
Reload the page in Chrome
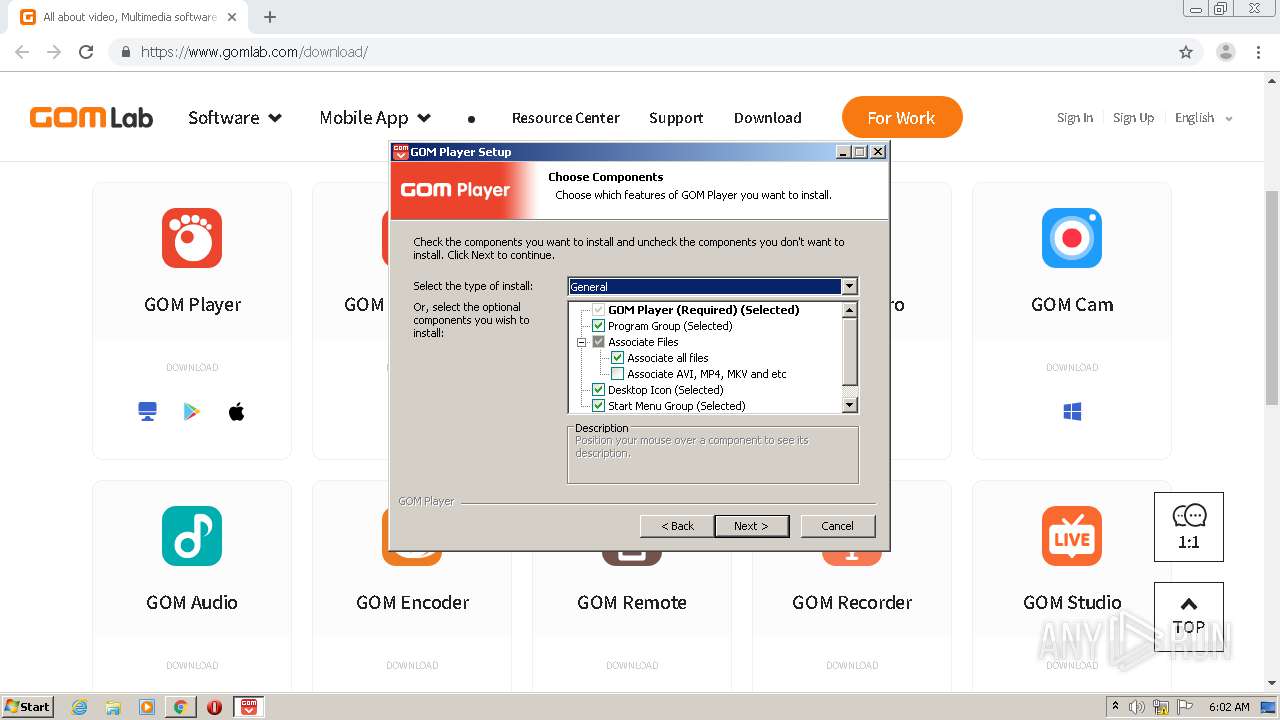86,52
